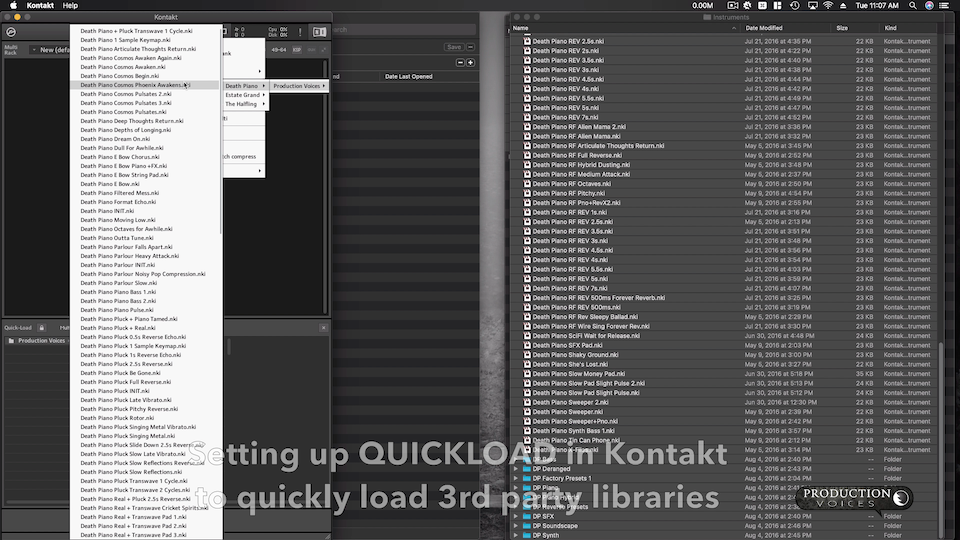960x540 pixels.
Task: Select the Production Voices folder in Quick-Load
Action: click(40, 340)
